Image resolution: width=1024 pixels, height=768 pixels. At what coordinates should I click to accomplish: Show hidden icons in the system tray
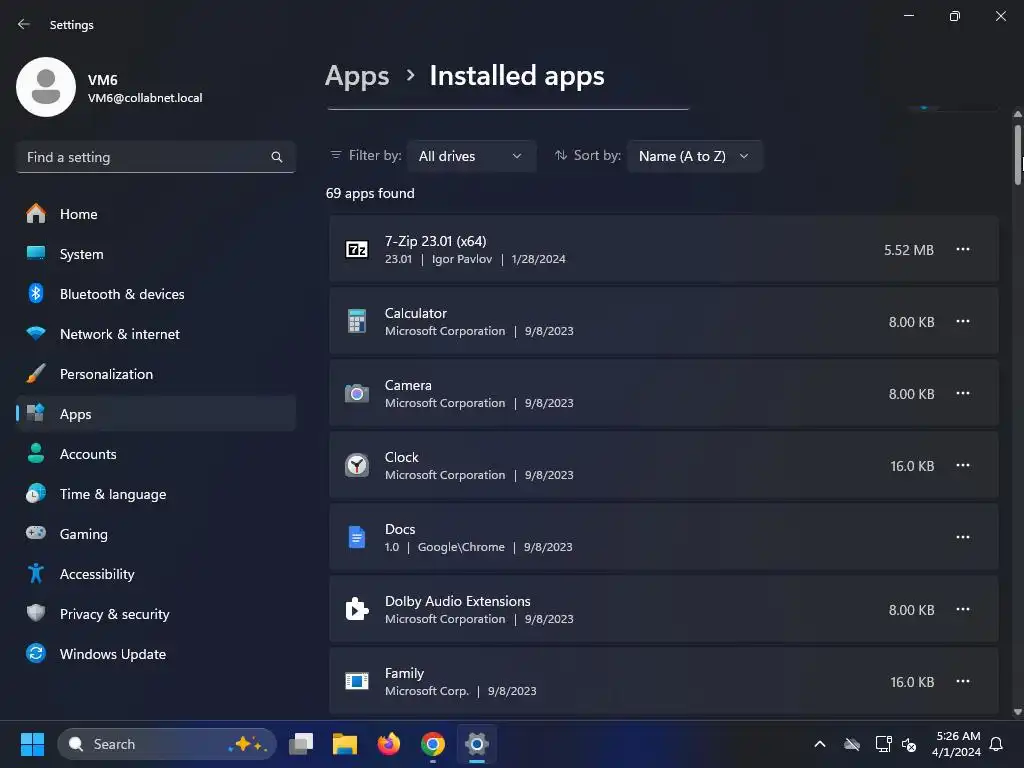[820, 744]
